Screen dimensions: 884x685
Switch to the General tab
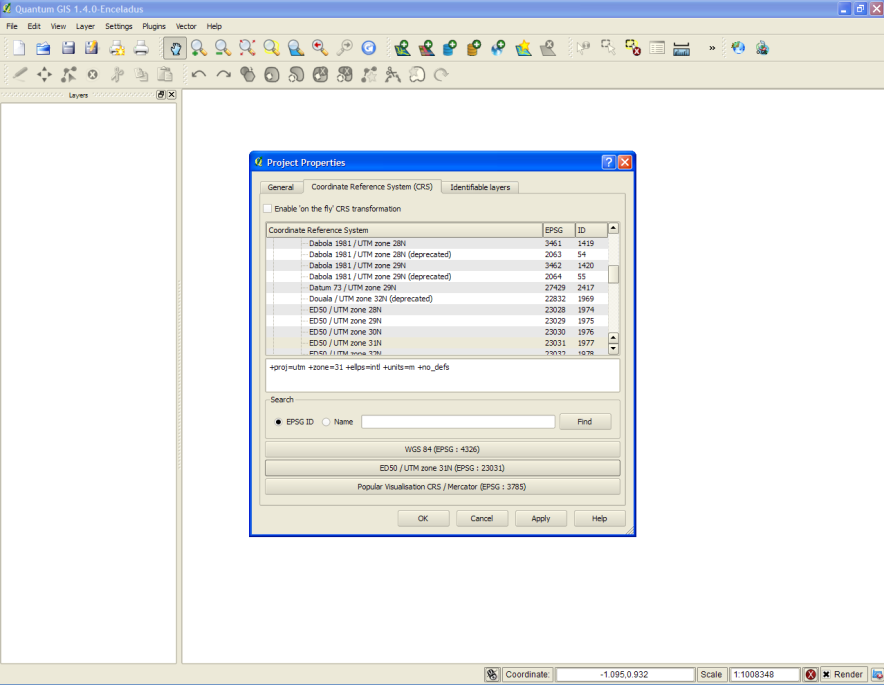pyautogui.click(x=281, y=187)
